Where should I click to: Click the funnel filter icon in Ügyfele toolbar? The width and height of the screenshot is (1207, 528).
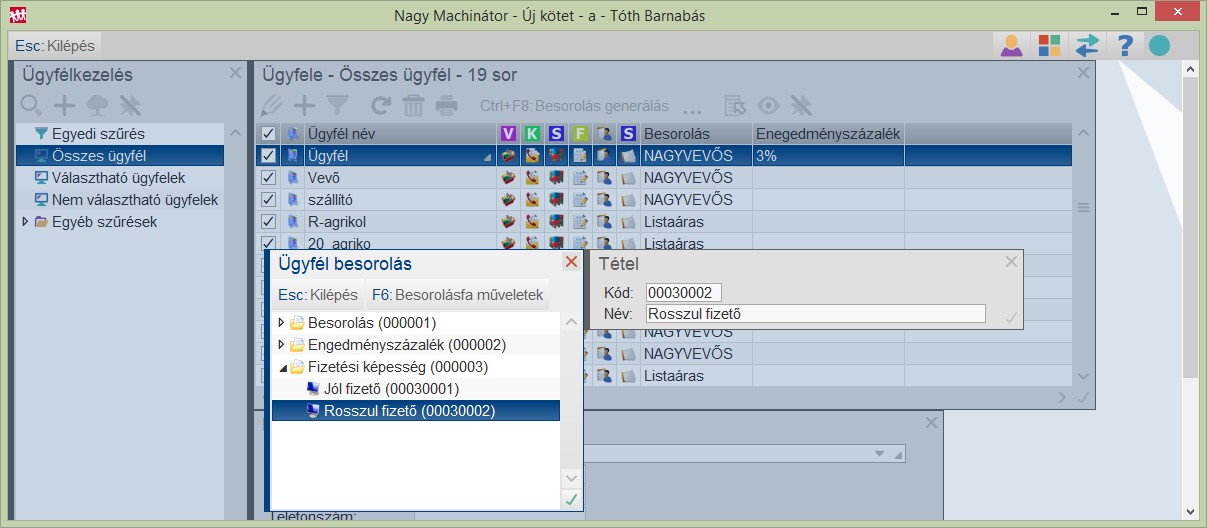tap(336, 105)
